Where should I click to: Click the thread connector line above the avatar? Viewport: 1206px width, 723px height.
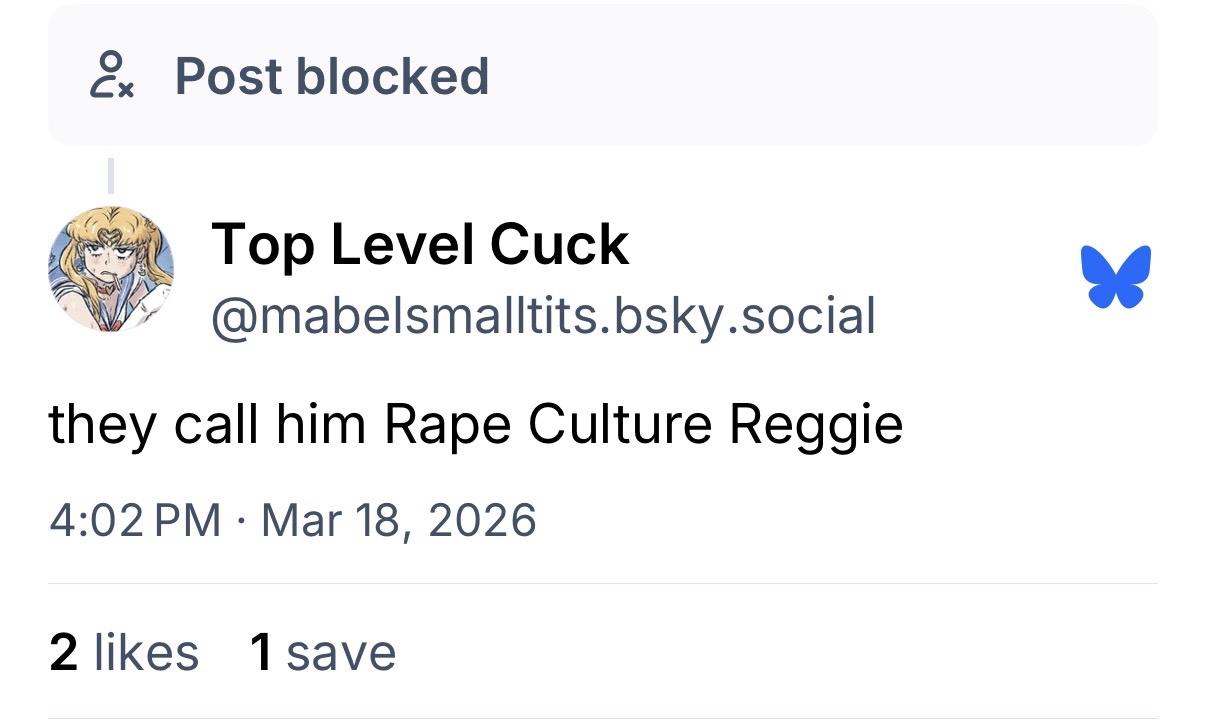[111, 175]
